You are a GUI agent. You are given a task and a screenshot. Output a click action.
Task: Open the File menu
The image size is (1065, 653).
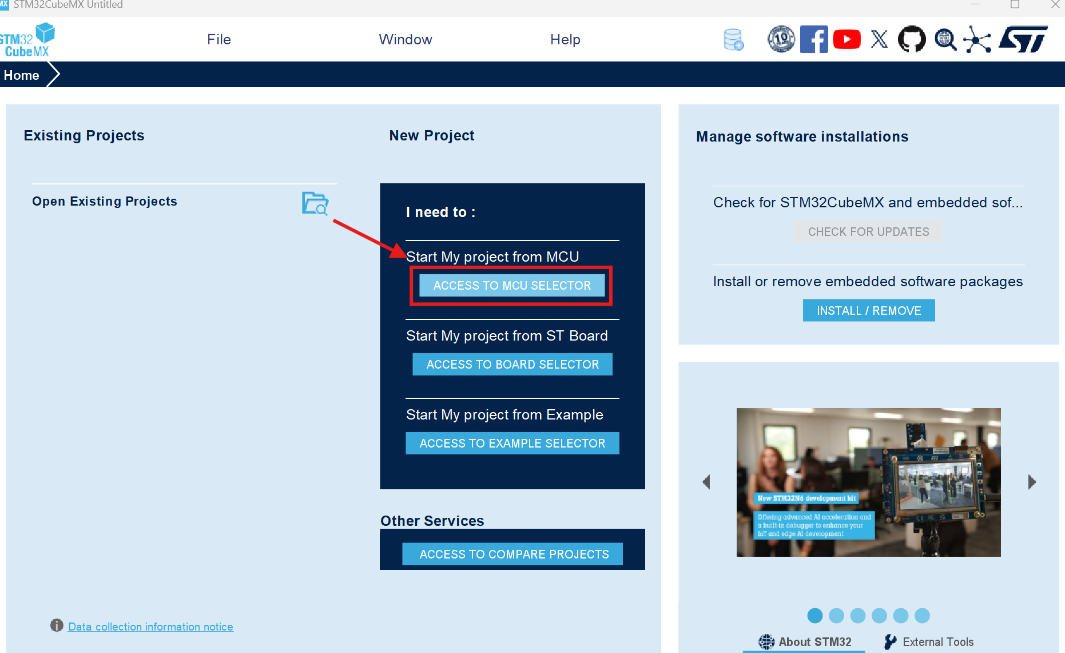219,39
